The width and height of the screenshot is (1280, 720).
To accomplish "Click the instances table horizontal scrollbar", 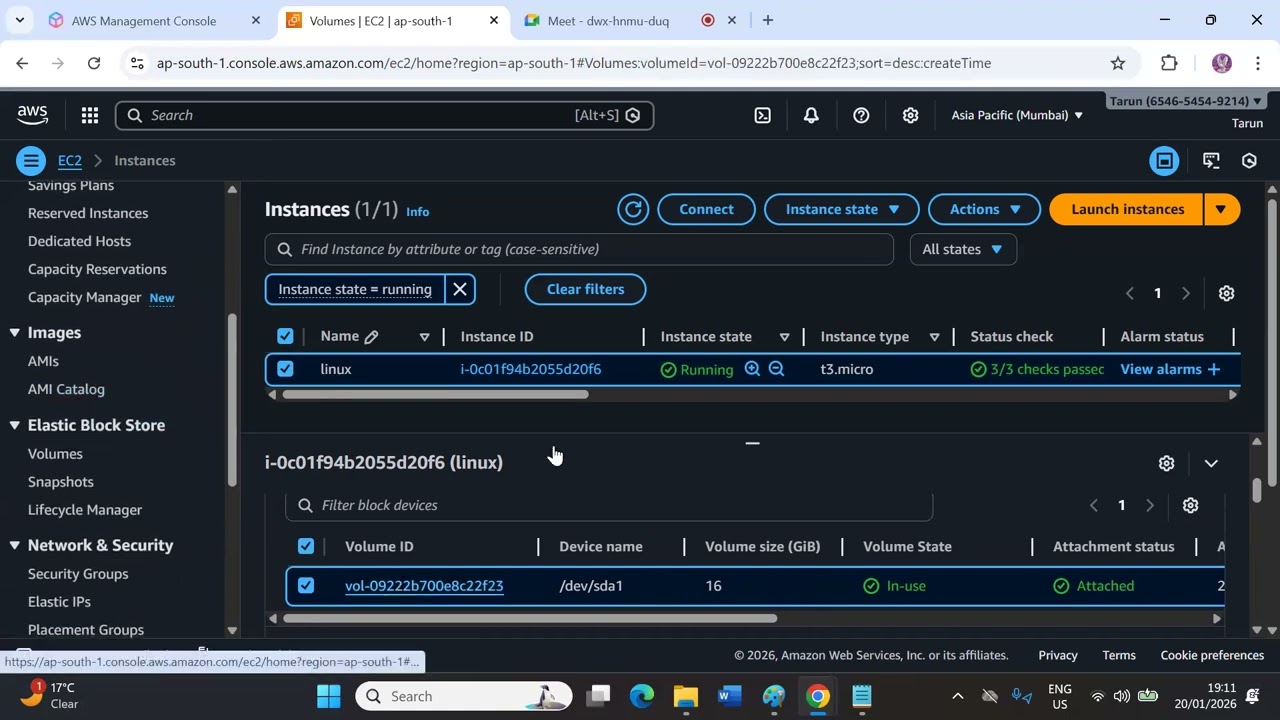I will coord(436,395).
